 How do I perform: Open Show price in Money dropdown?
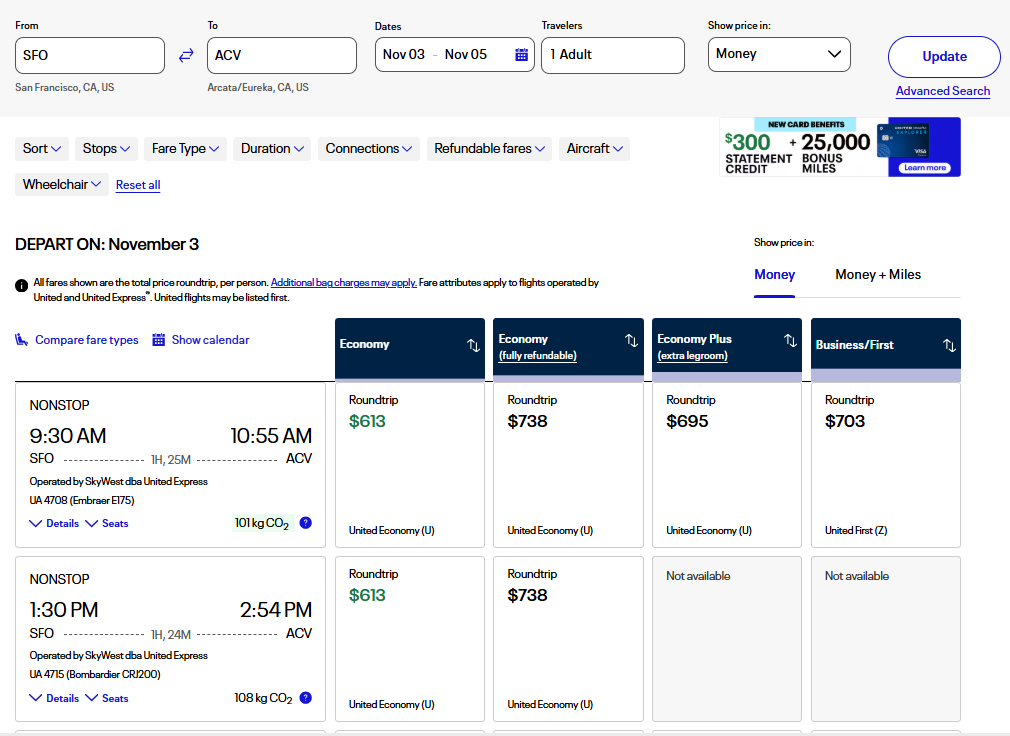click(779, 55)
